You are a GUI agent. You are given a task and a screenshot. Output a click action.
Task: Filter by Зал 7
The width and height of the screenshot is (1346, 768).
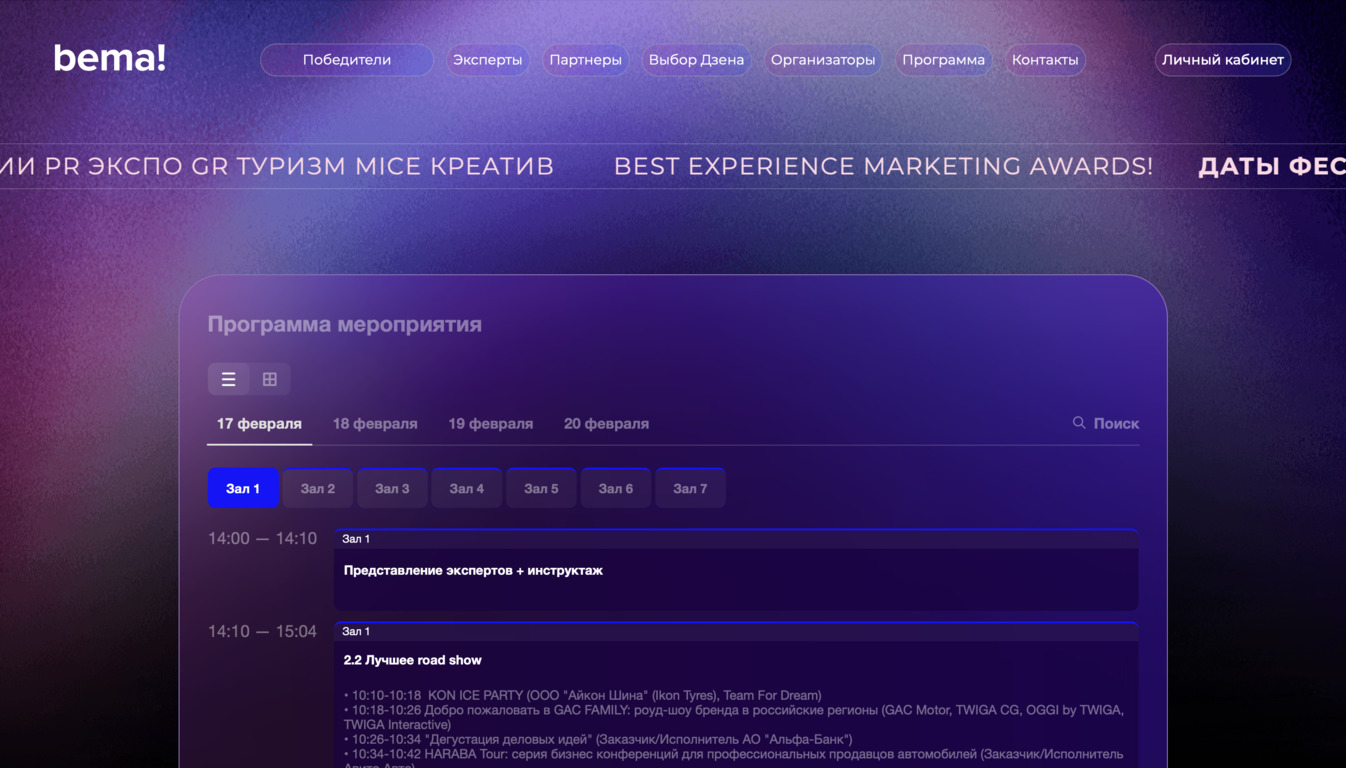click(x=690, y=489)
